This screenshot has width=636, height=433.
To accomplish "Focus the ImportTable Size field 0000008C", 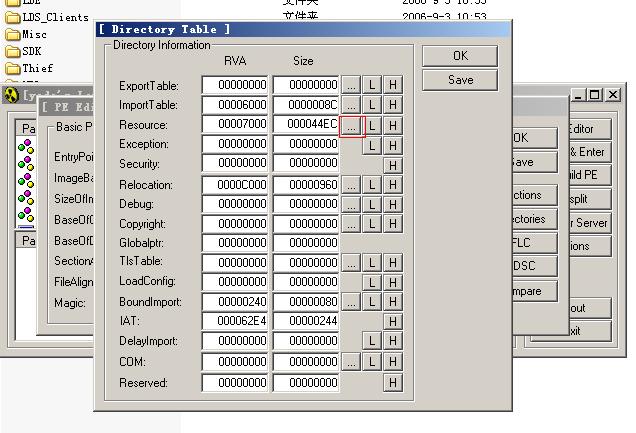I will (306, 105).
